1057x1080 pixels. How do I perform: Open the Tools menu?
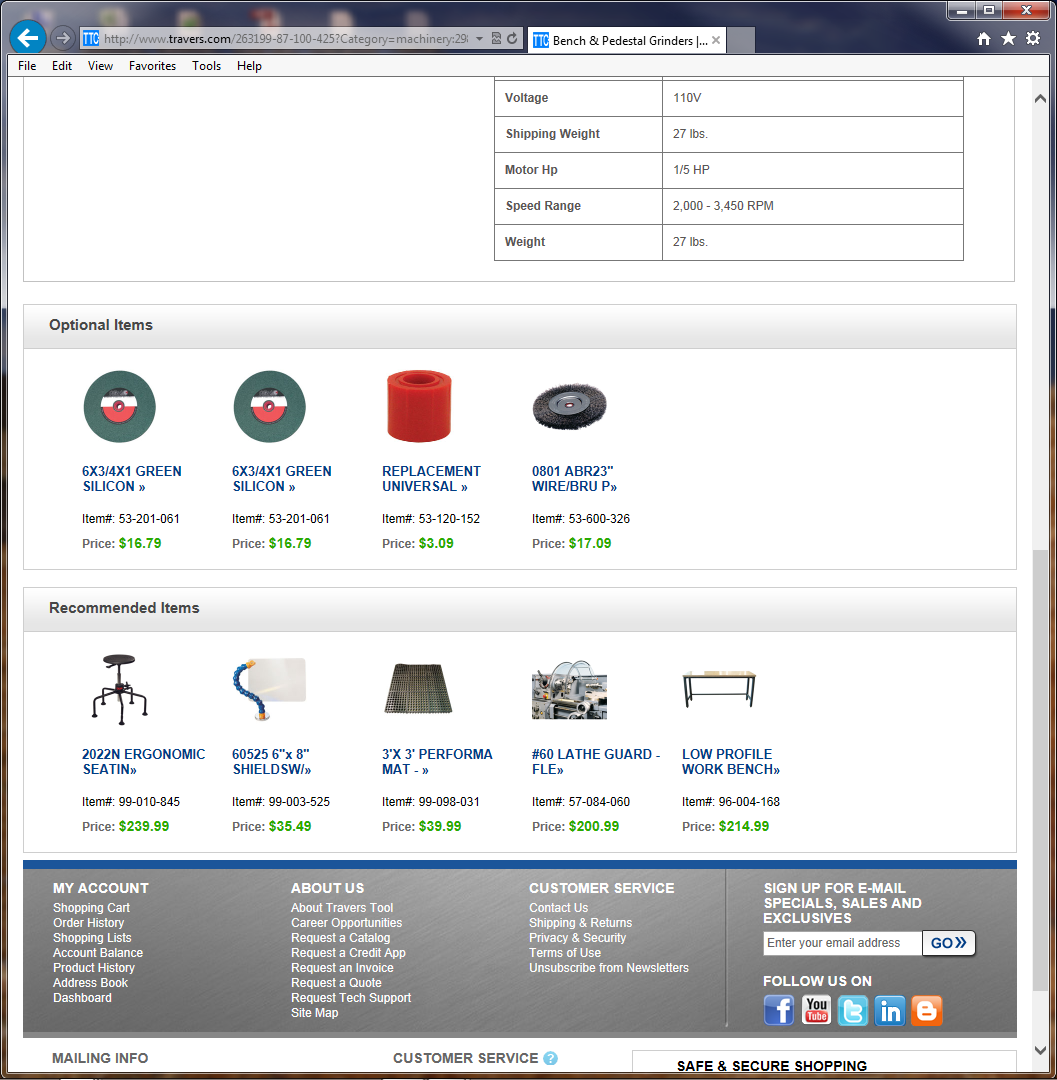coord(206,66)
